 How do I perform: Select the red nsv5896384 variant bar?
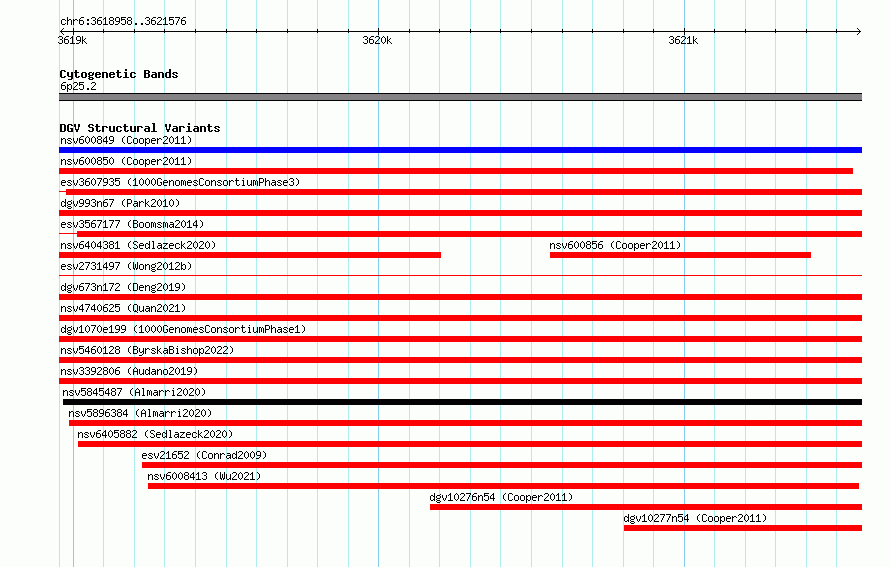(x=465, y=423)
